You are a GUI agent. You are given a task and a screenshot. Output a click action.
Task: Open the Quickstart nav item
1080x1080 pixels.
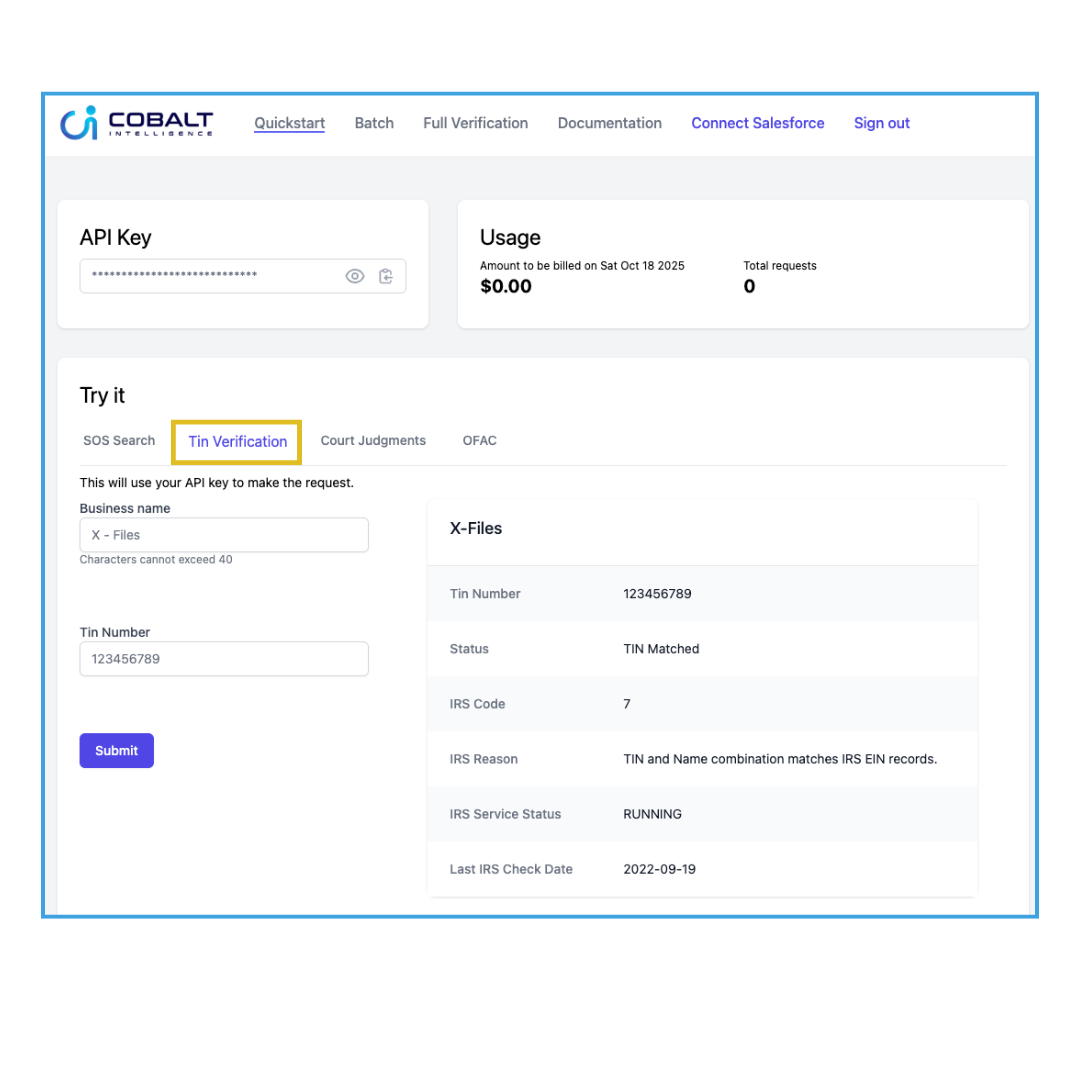[x=289, y=123]
